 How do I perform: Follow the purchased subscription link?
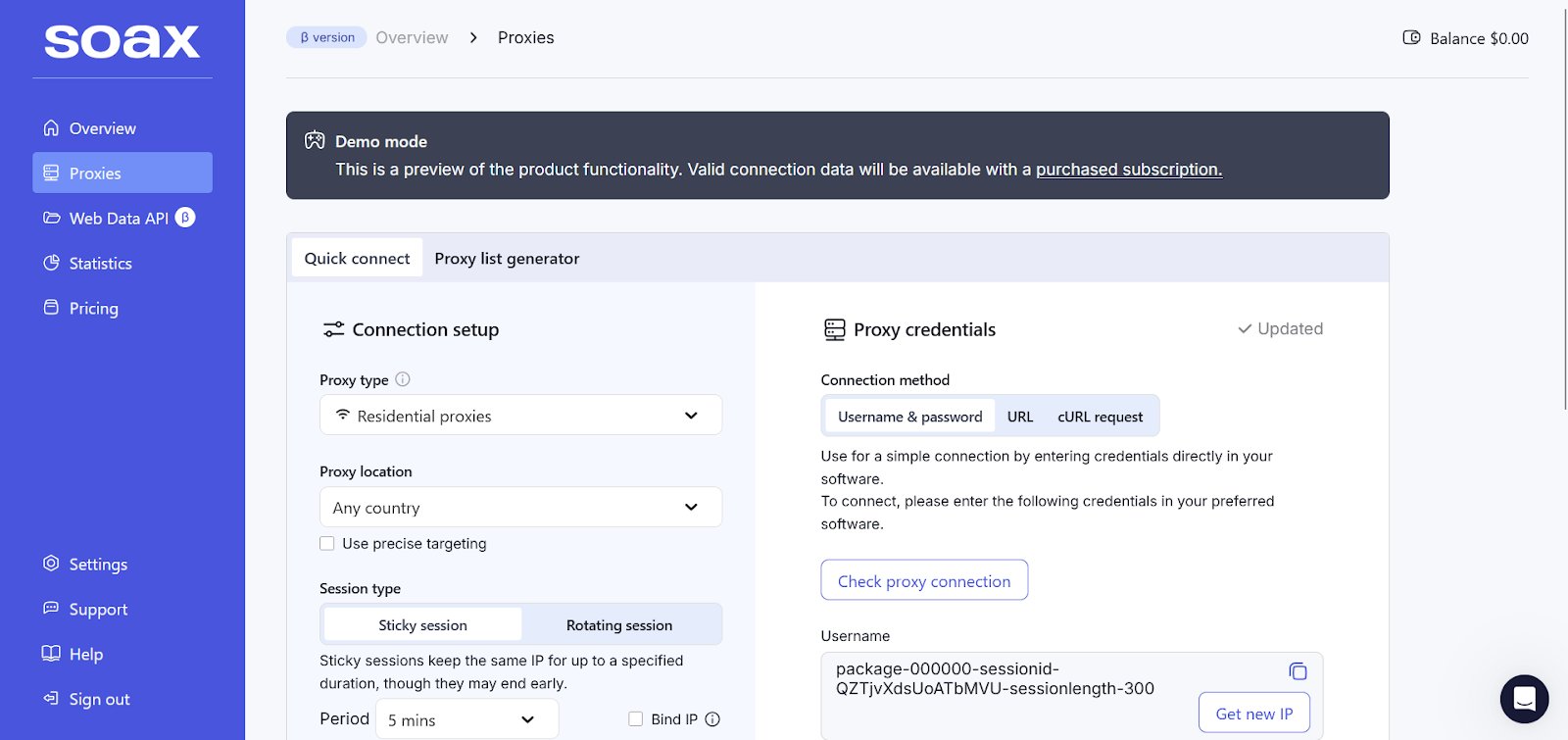coord(1128,170)
